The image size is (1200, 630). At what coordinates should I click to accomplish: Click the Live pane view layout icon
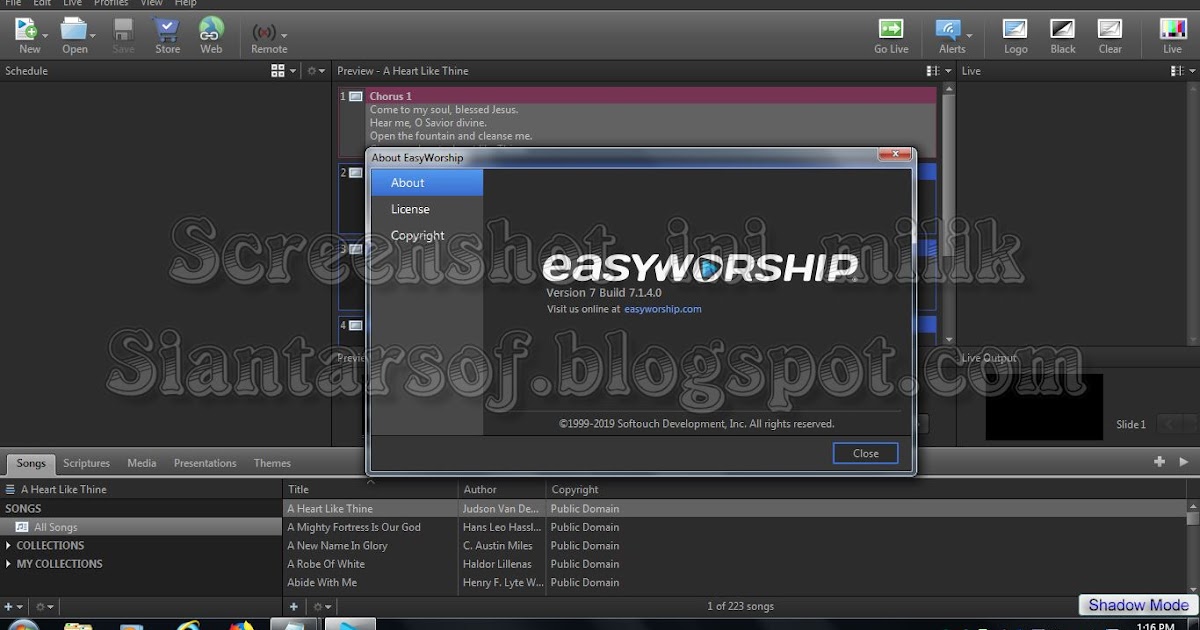coord(1178,71)
